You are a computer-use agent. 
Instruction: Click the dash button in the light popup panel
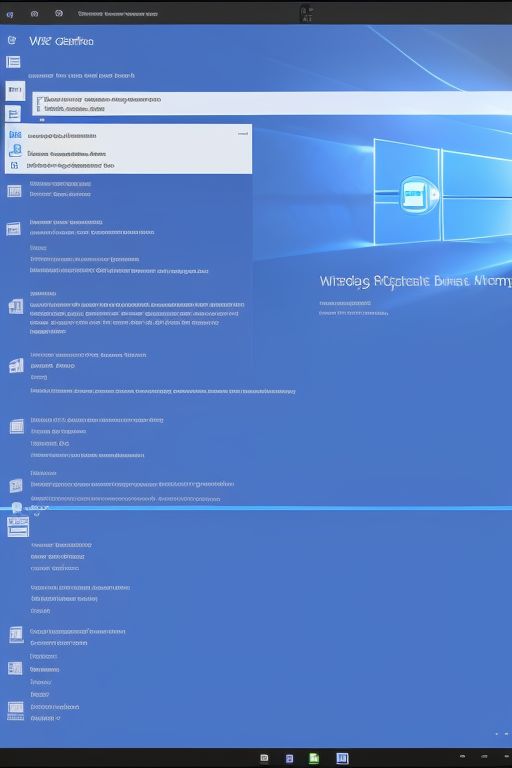pos(243,134)
